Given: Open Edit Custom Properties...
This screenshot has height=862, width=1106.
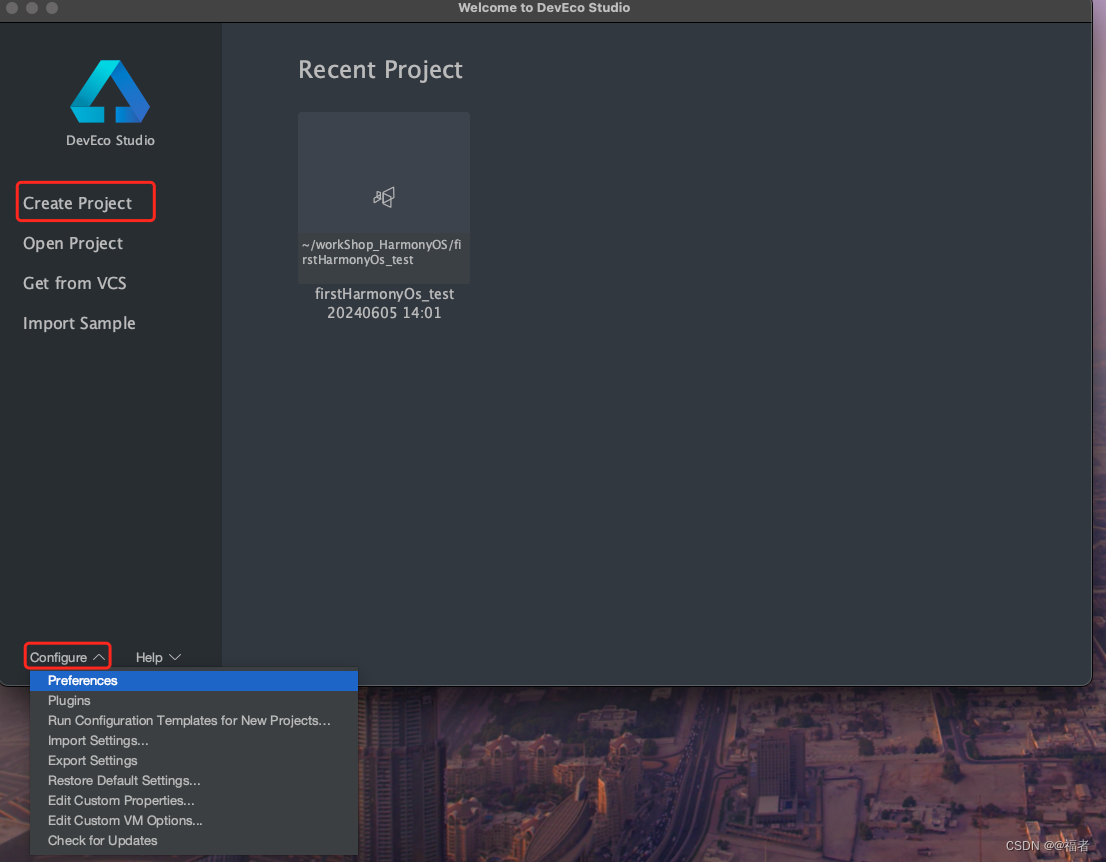Looking at the screenshot, I should click(194, 801).
